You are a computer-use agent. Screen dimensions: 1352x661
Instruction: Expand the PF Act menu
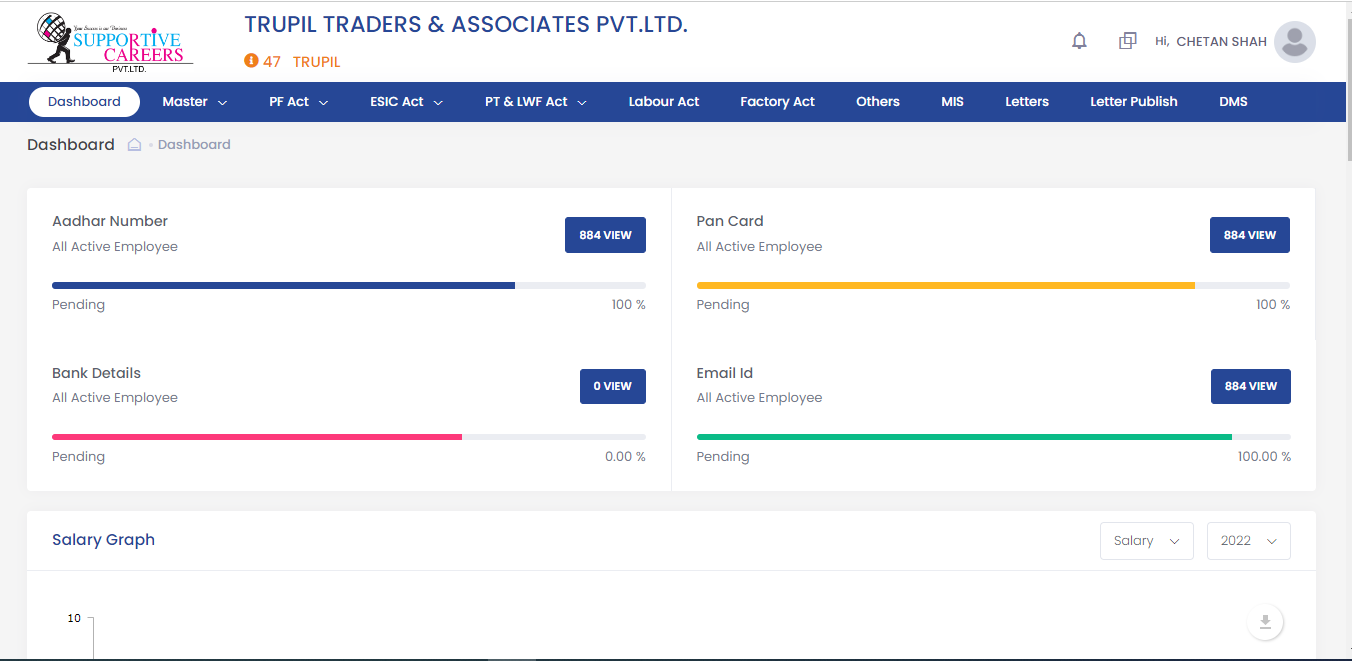[299, 102]
